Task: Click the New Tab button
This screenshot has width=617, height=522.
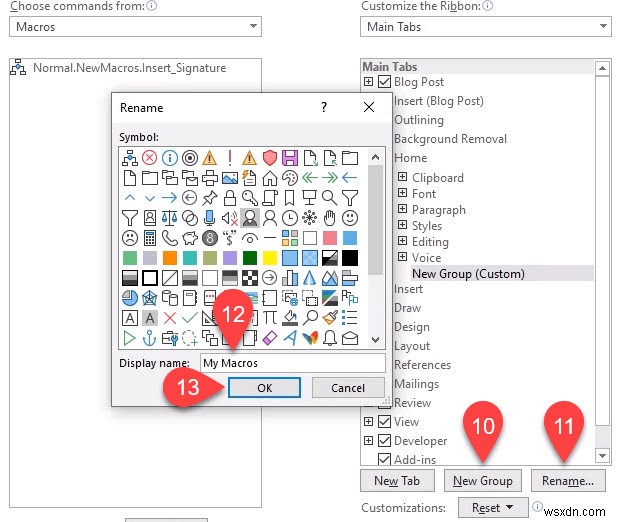Action: click(397, 481)
